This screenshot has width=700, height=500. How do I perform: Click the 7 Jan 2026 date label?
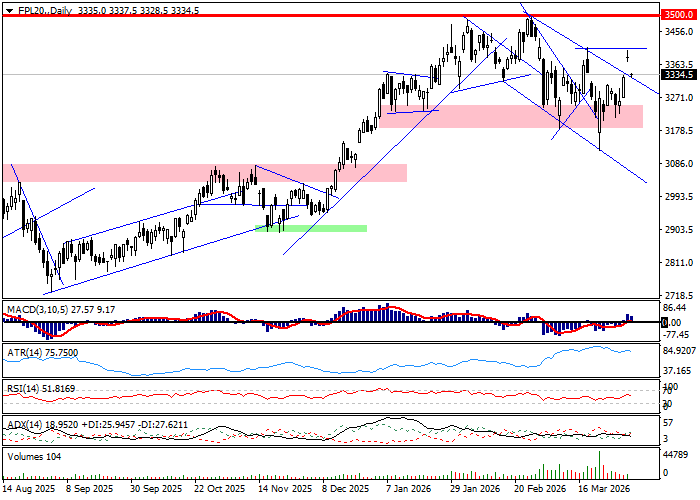(407, 490)
